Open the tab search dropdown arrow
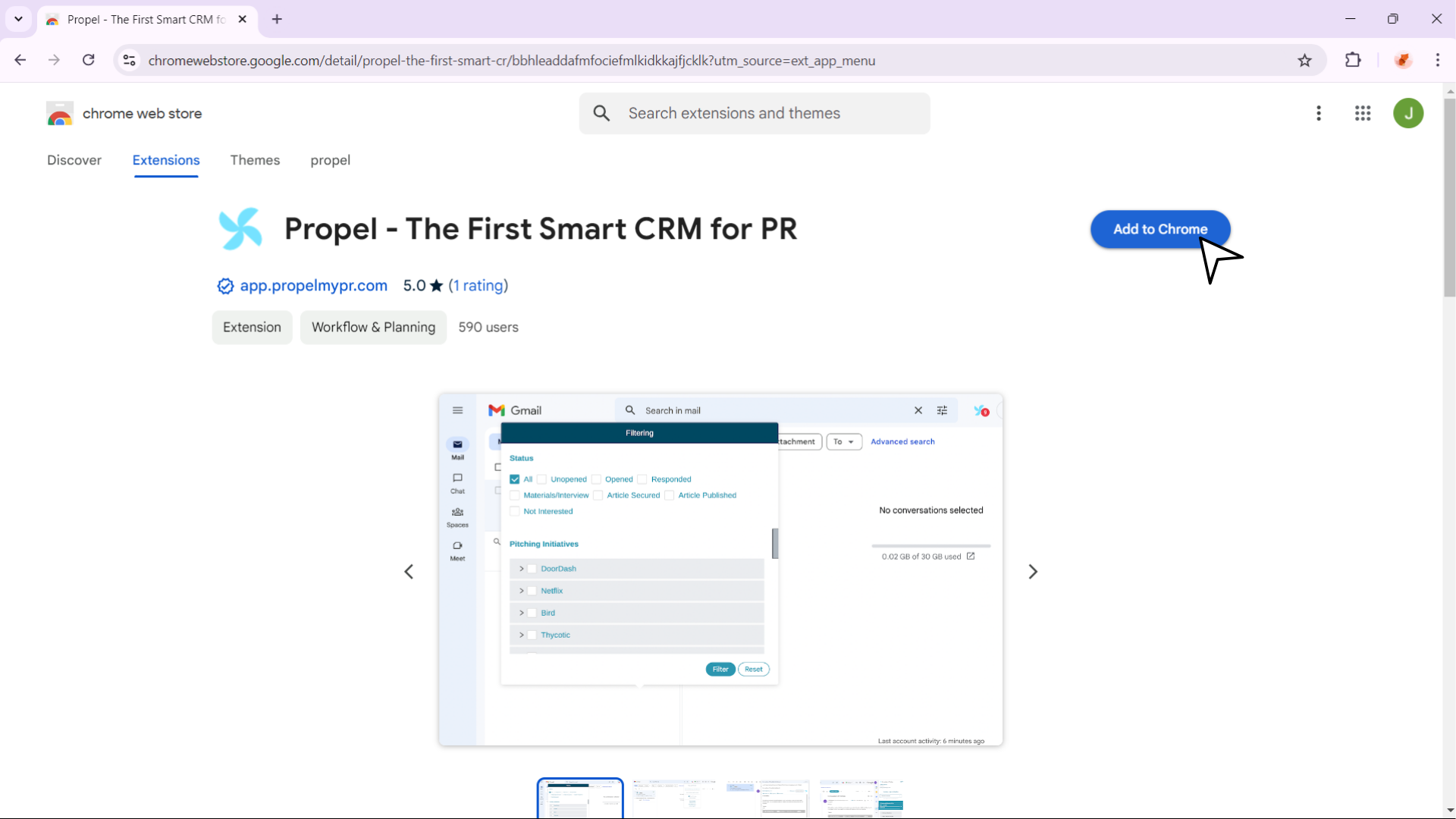The image size is (1456, 819). pyautogui.click(x=18, y=19)
